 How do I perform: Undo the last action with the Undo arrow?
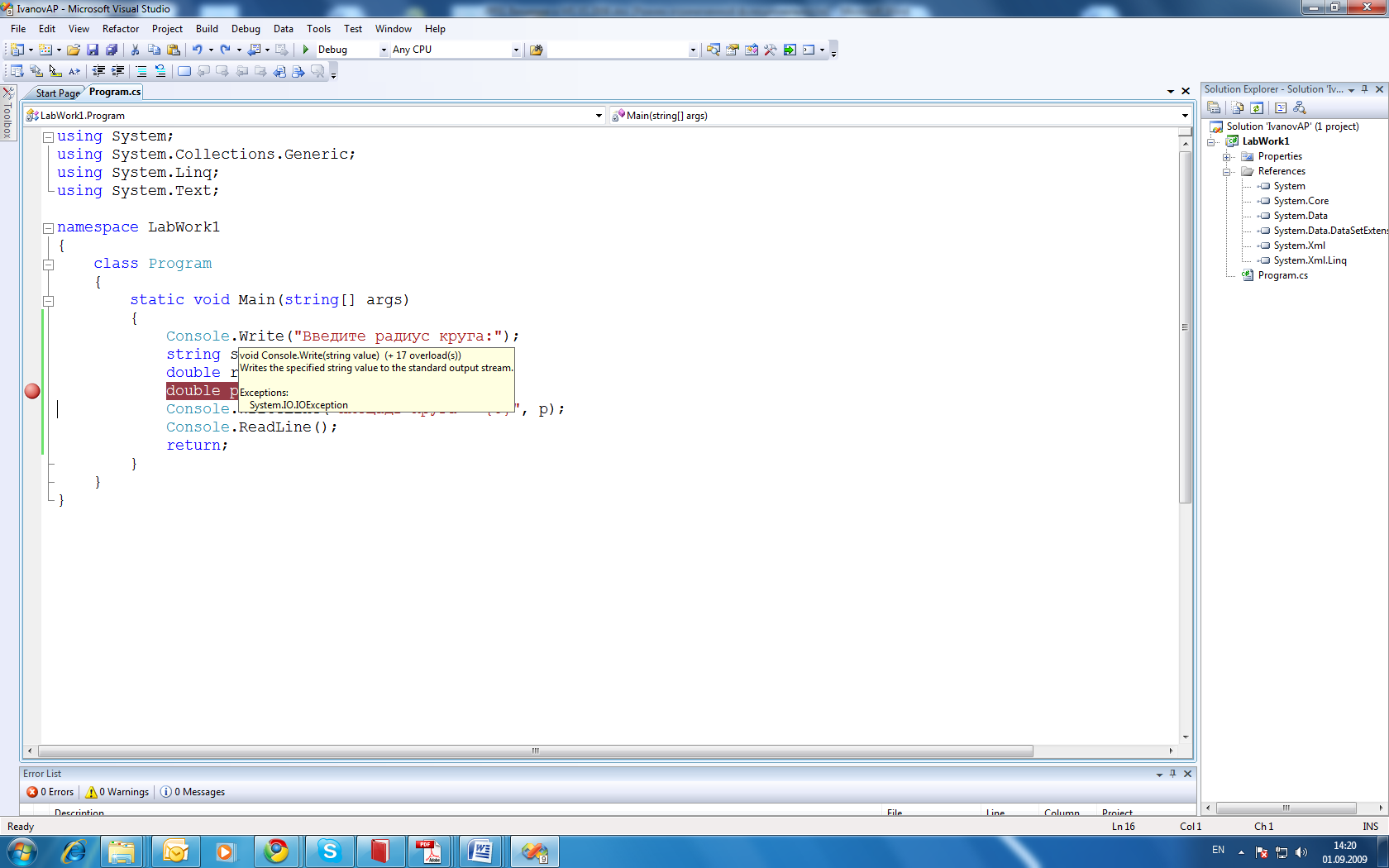(198, 50)
